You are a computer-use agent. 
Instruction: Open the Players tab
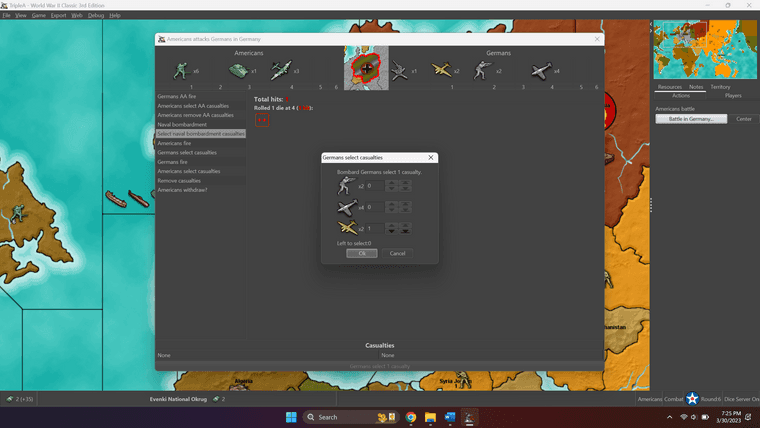click(733, 96)
